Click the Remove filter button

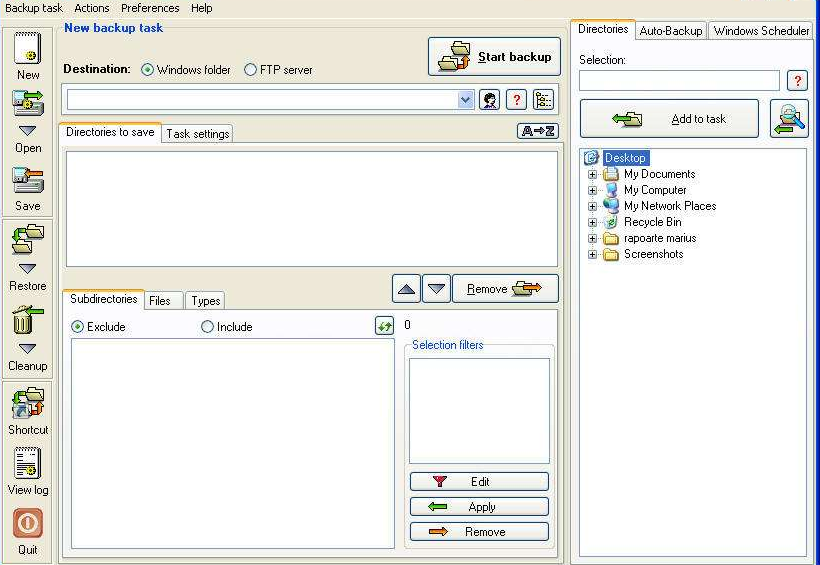click(479, 532)
